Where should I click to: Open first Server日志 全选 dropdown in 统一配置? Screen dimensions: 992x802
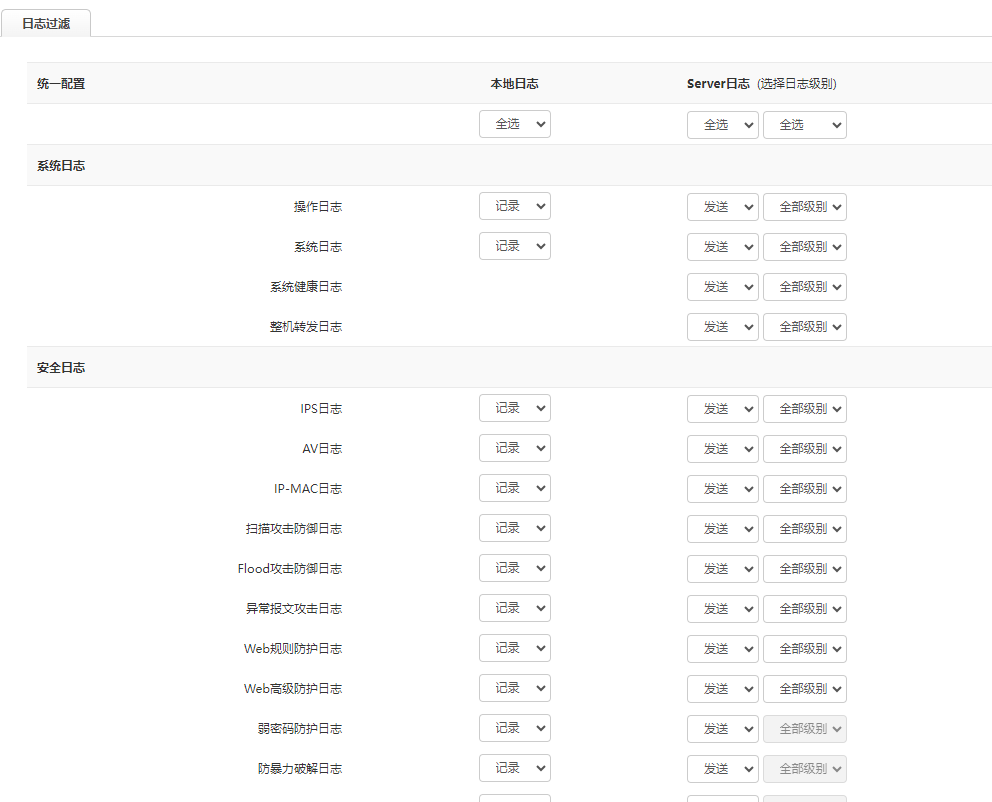tap(722, 125)
